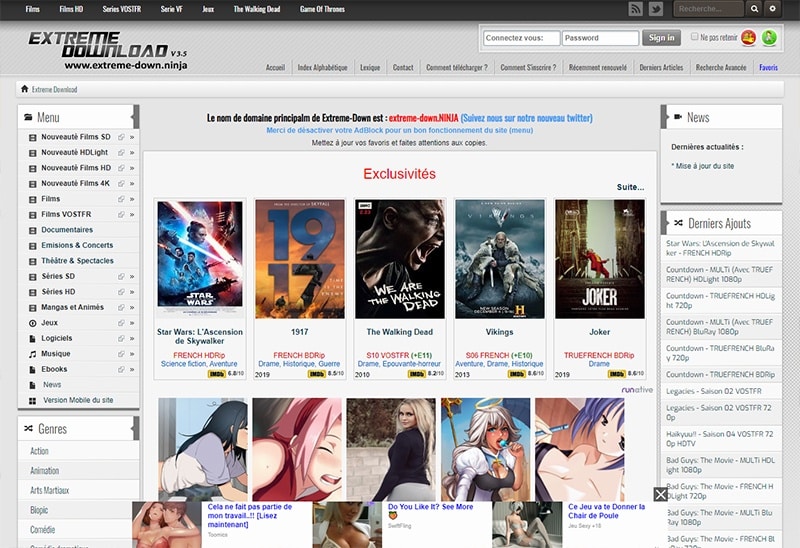This screenshot has width=800, height=548.
Task: Click the search magnifier button
Action: (x=754, y=9)
